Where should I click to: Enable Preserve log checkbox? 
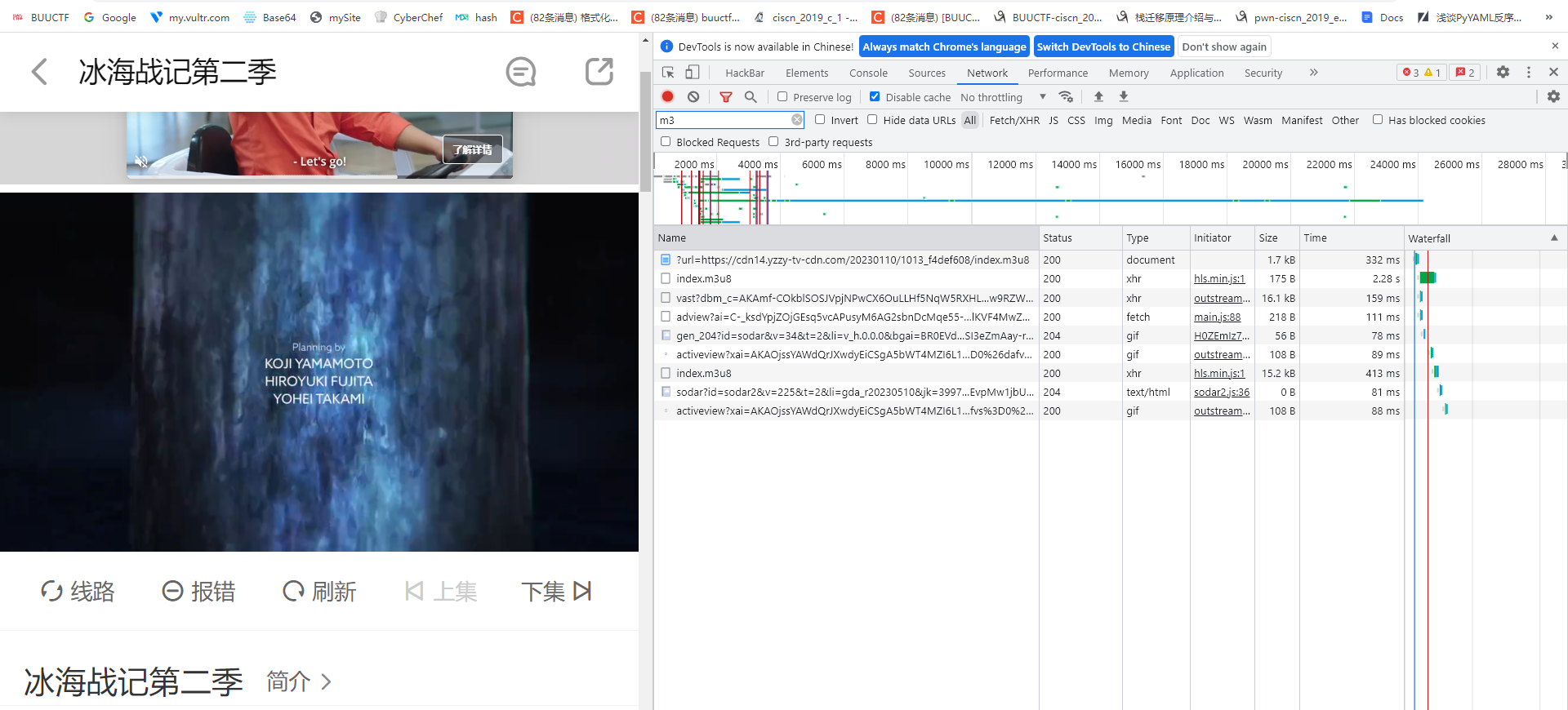pos(782,96)
